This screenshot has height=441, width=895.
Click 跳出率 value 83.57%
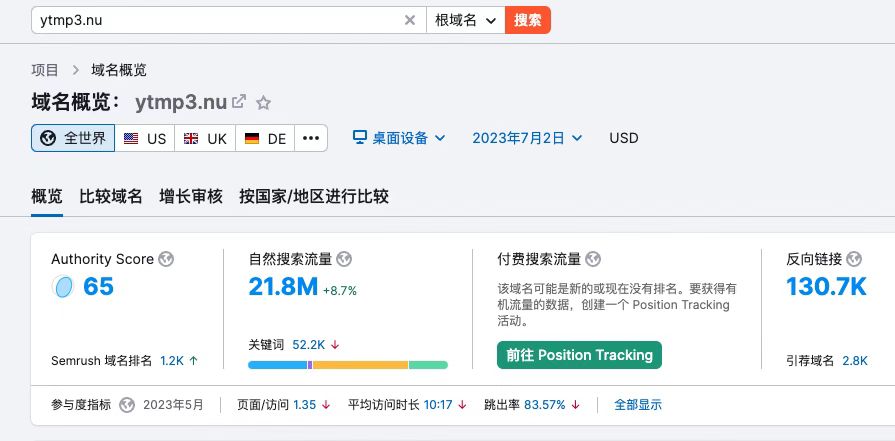[x=545, y=405]
